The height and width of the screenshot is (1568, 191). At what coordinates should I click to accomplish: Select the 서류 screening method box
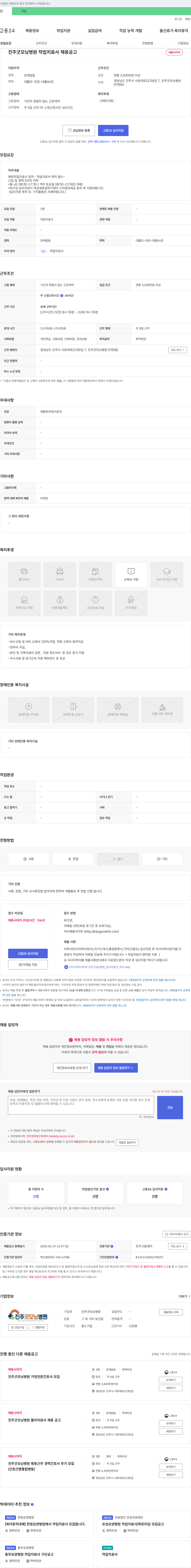(x=29, y=859)
